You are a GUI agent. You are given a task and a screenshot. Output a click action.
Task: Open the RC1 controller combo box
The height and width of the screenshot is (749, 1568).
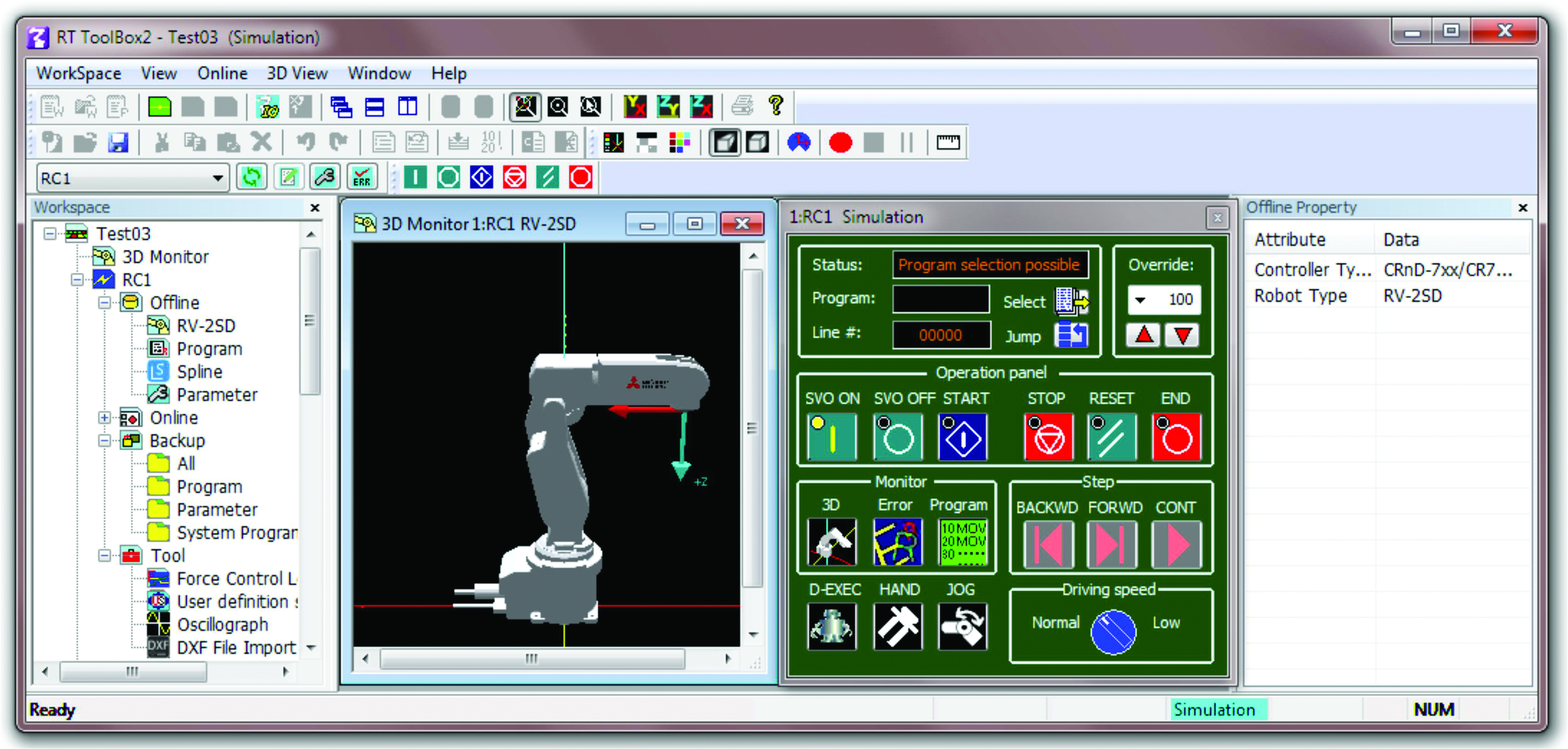[132, 178]
